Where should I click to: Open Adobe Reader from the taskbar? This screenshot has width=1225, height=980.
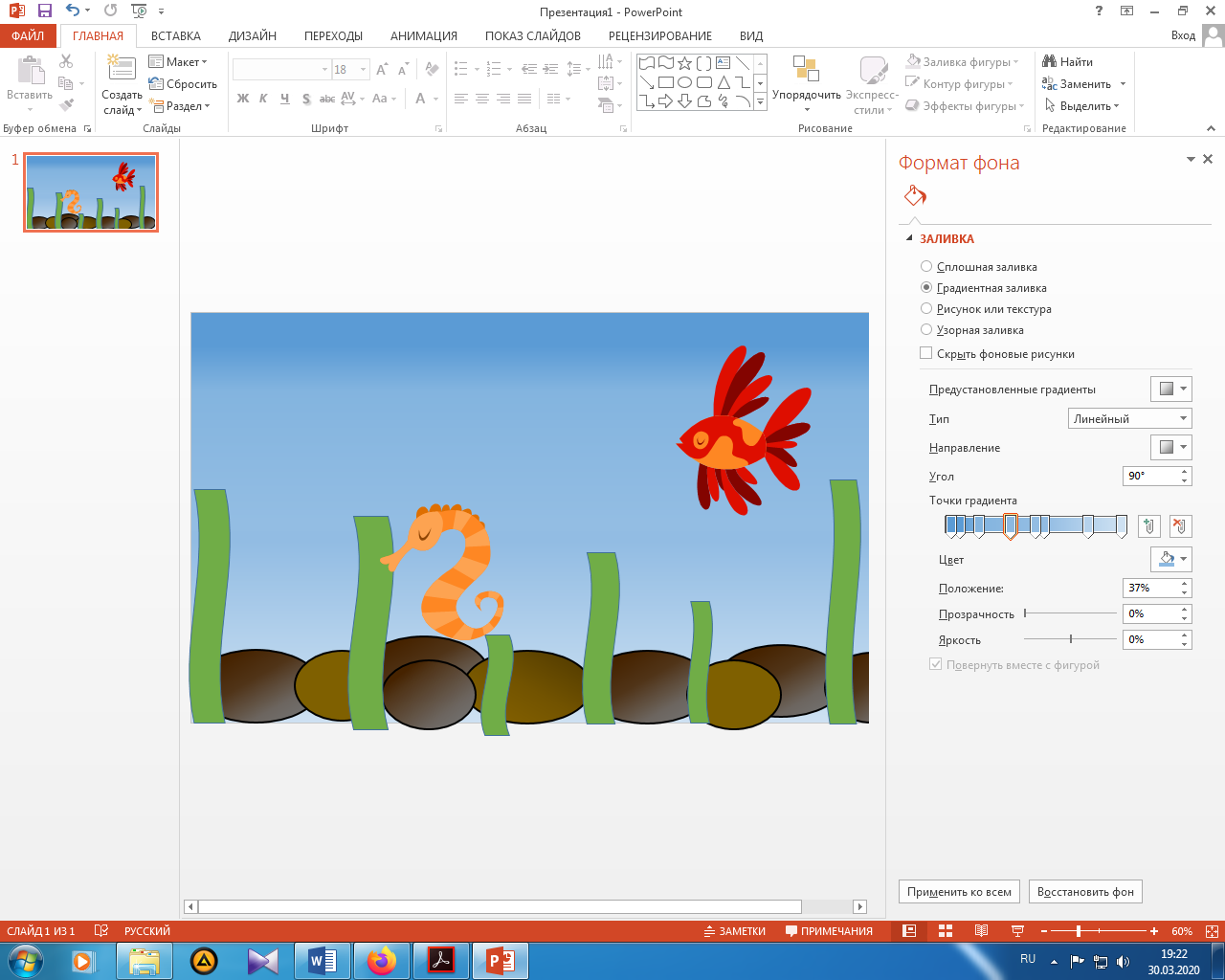click(441, 961)
